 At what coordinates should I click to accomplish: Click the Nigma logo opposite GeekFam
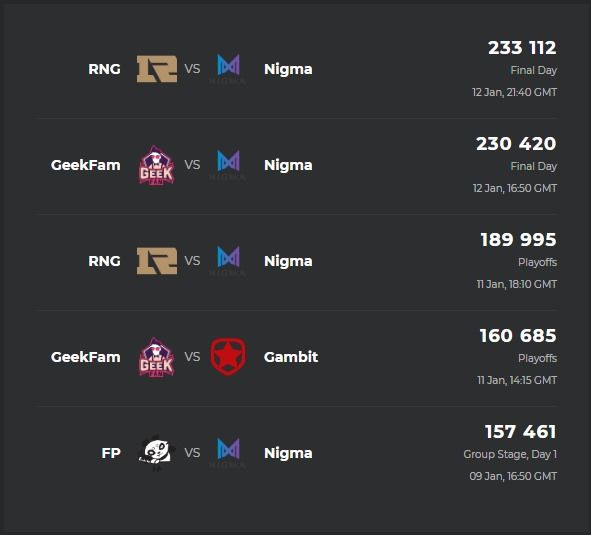(228, 165)
